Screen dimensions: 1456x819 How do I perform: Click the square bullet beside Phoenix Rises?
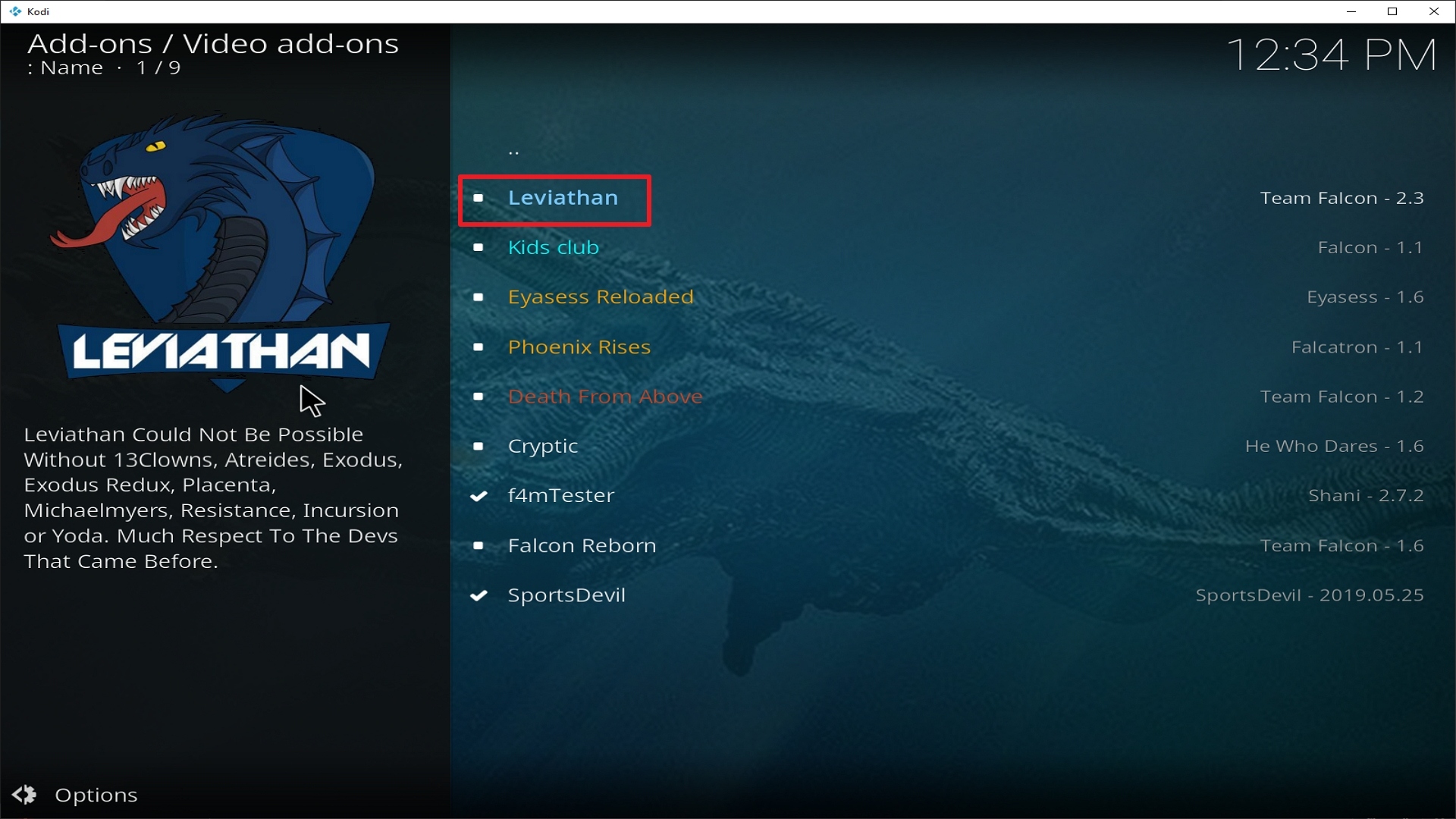[x=479, y=347]
